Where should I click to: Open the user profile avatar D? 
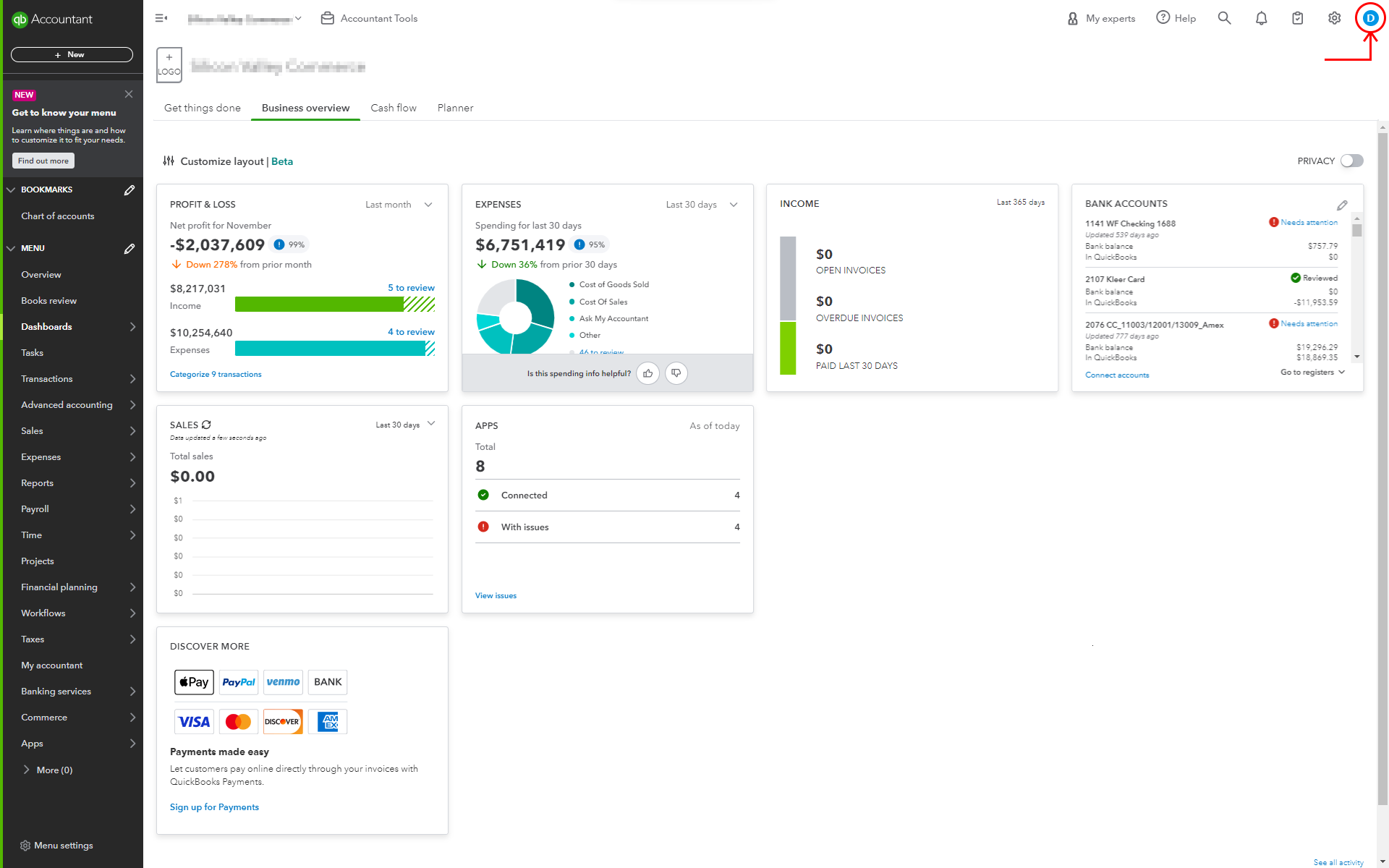pos(1370,18)
